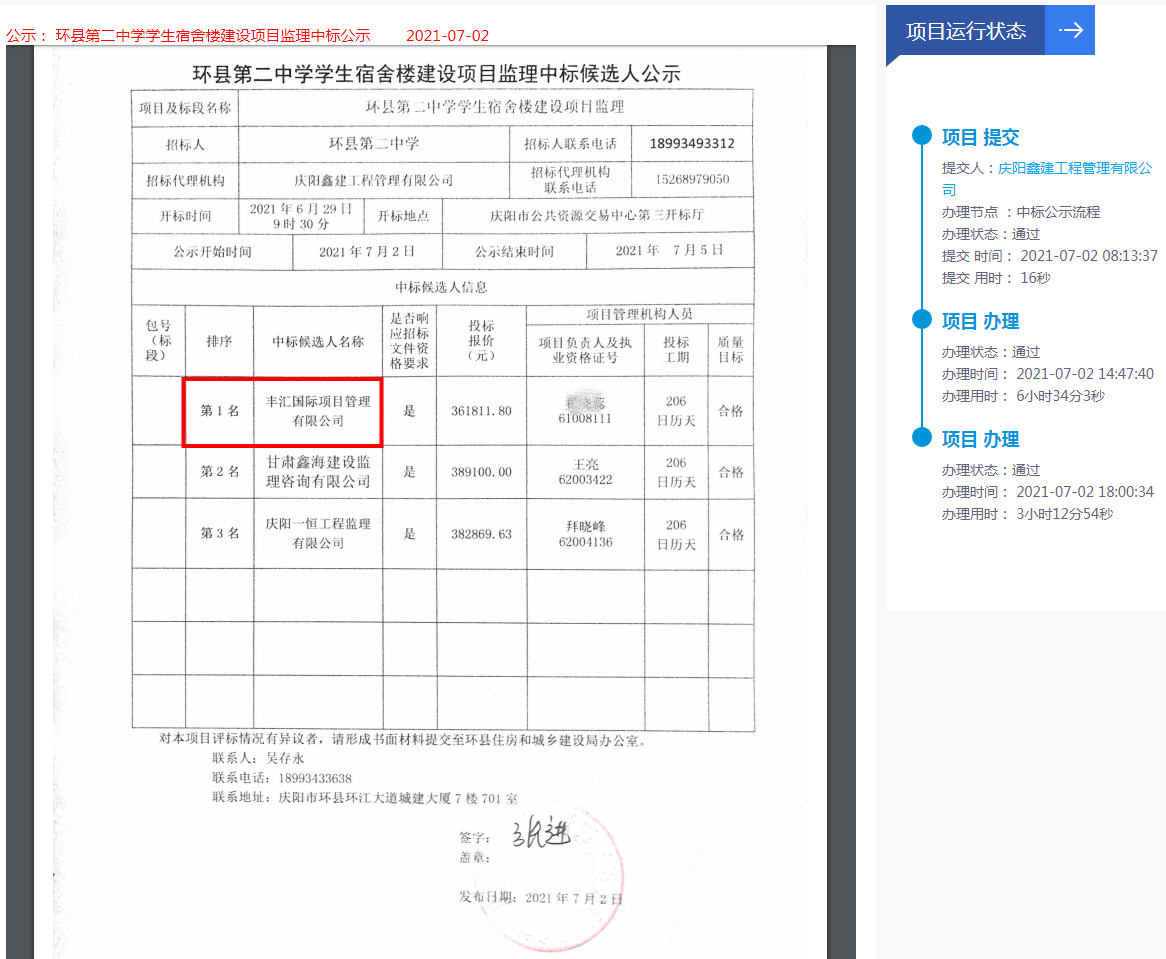Viewport: 1166px width, 959px height.
Task: Open the 庆阳鑫建工程管理有限公司 submitter link
Action: click(1047, 178)
